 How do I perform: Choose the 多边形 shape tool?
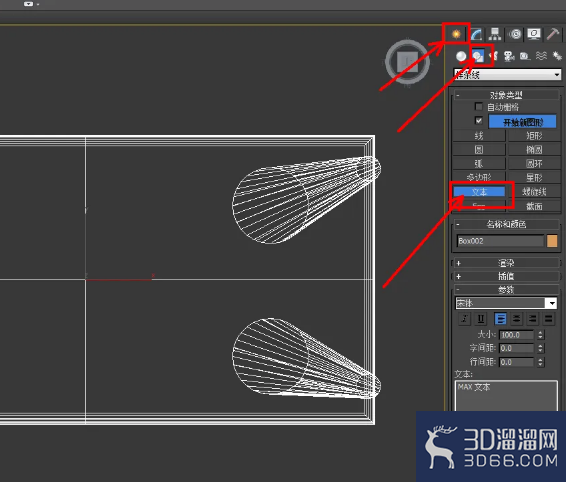pos(479,178)
